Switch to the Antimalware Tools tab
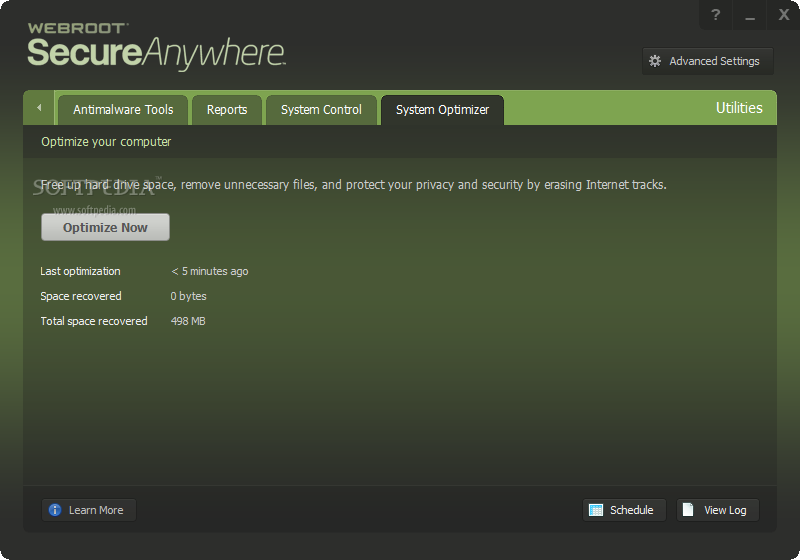This screenshot has width=800, height=560. click(x=123, y=110)
